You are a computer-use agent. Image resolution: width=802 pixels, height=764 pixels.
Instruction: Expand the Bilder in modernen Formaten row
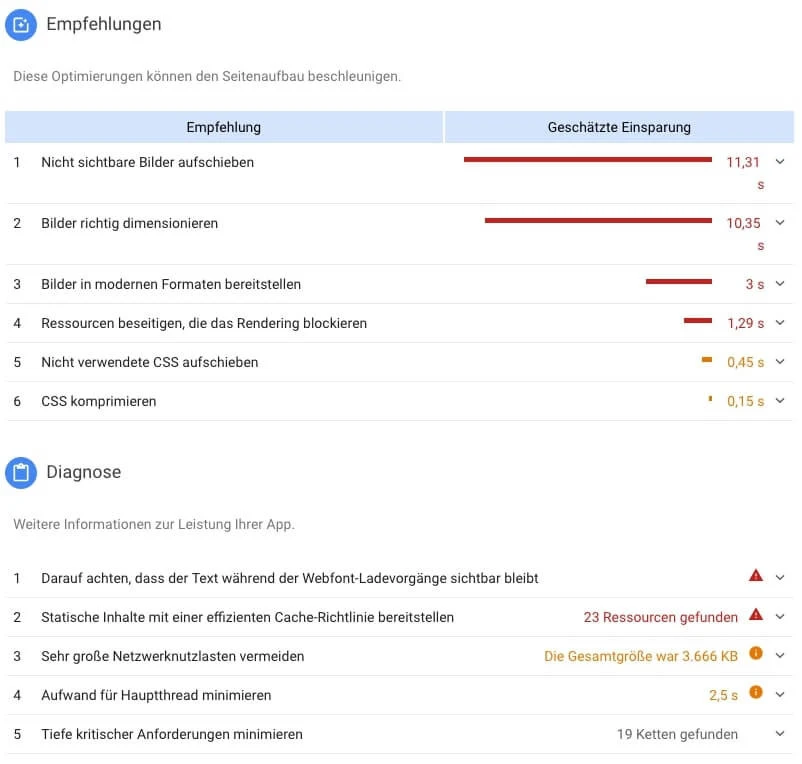[x=781, y=284]
